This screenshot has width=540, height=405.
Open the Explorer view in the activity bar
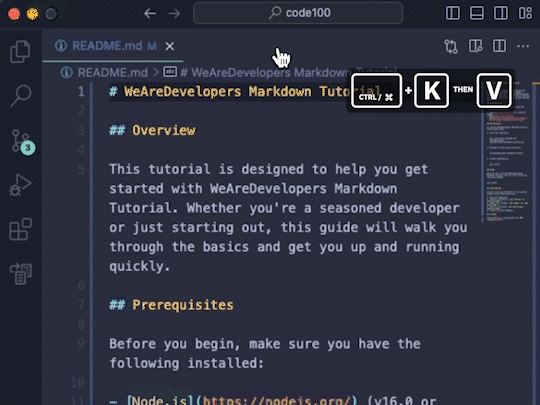(20, 52)
